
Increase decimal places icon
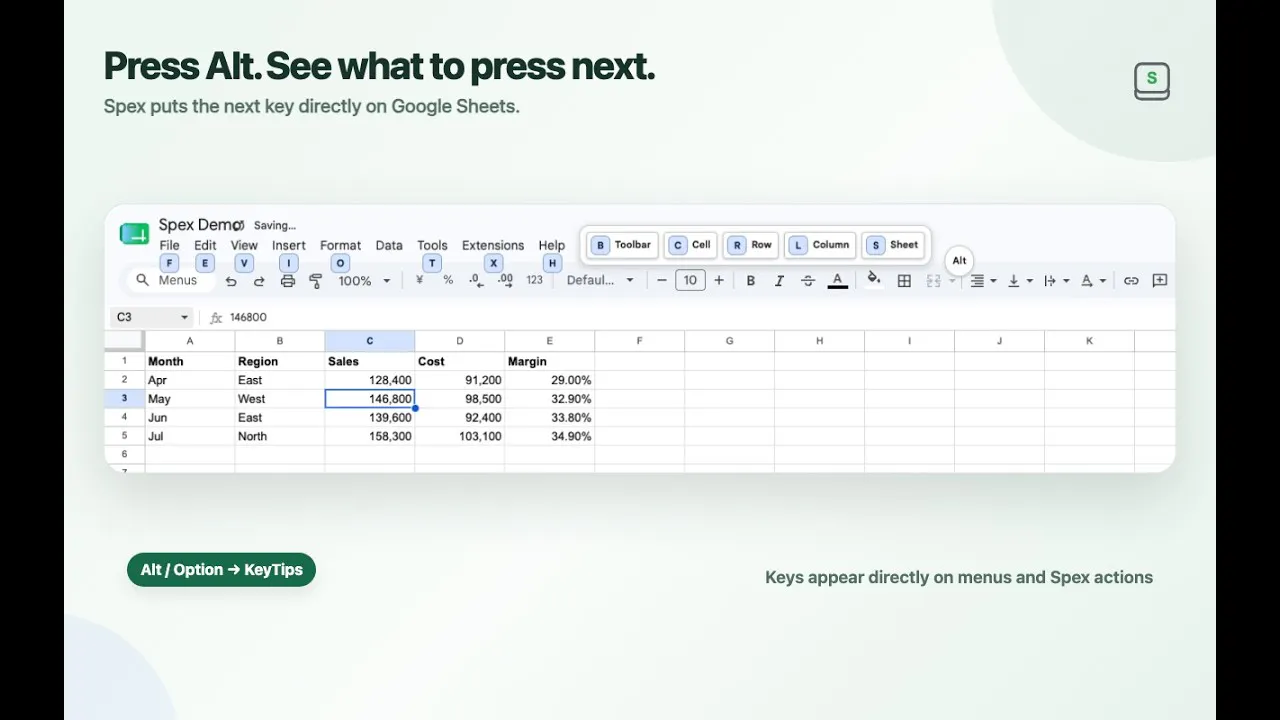[x=505, y=281]
